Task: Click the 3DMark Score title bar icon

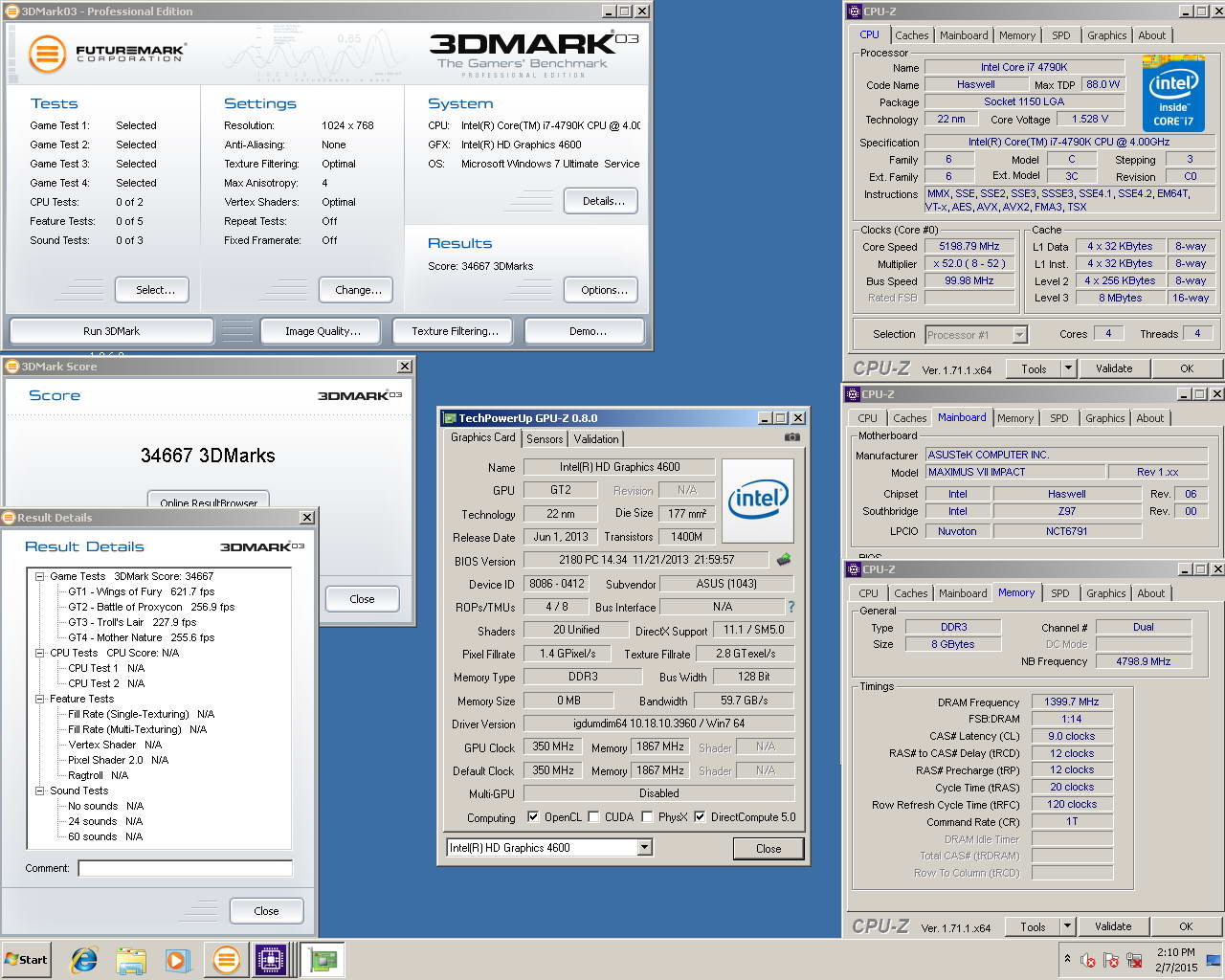Action: point(12,367)
